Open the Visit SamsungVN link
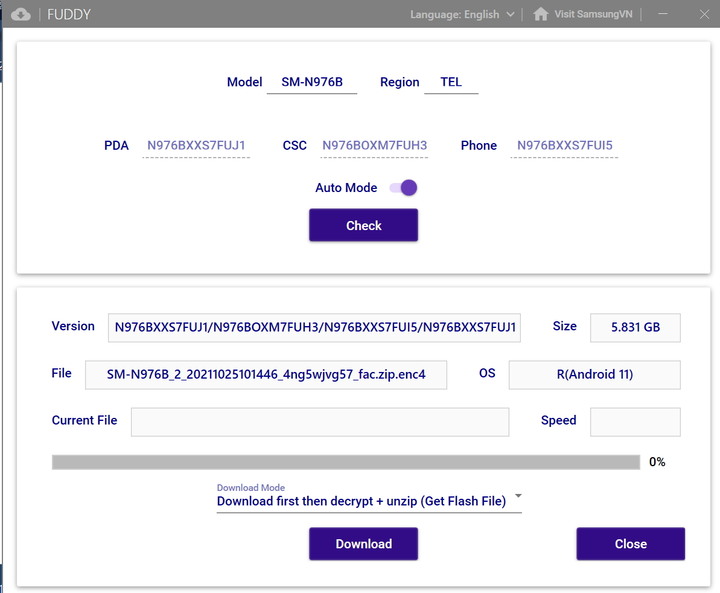The width and height of the screenshot is (720, 593). tap(593, 14)
